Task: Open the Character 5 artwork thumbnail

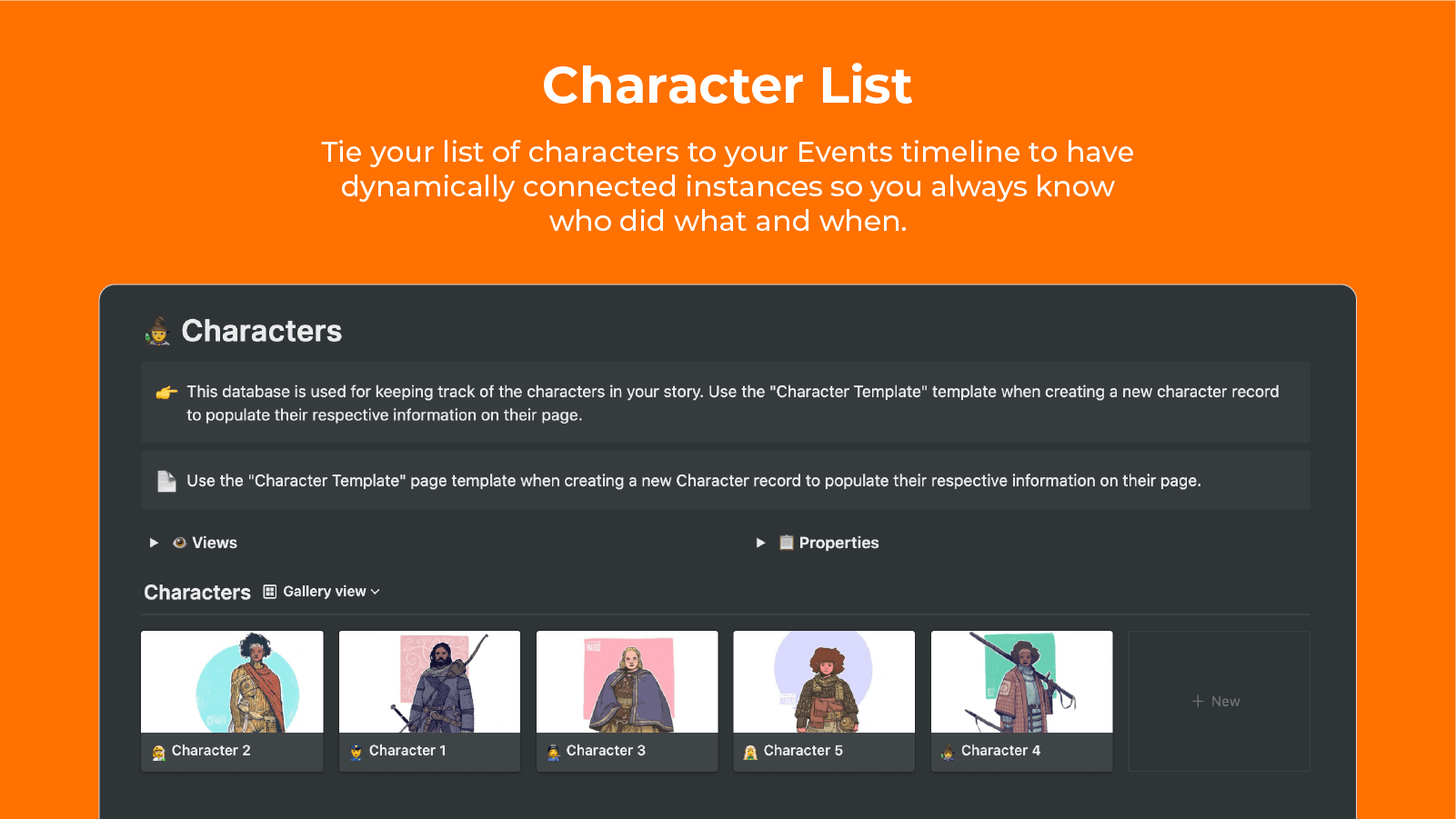Action: tap(824, 682)
